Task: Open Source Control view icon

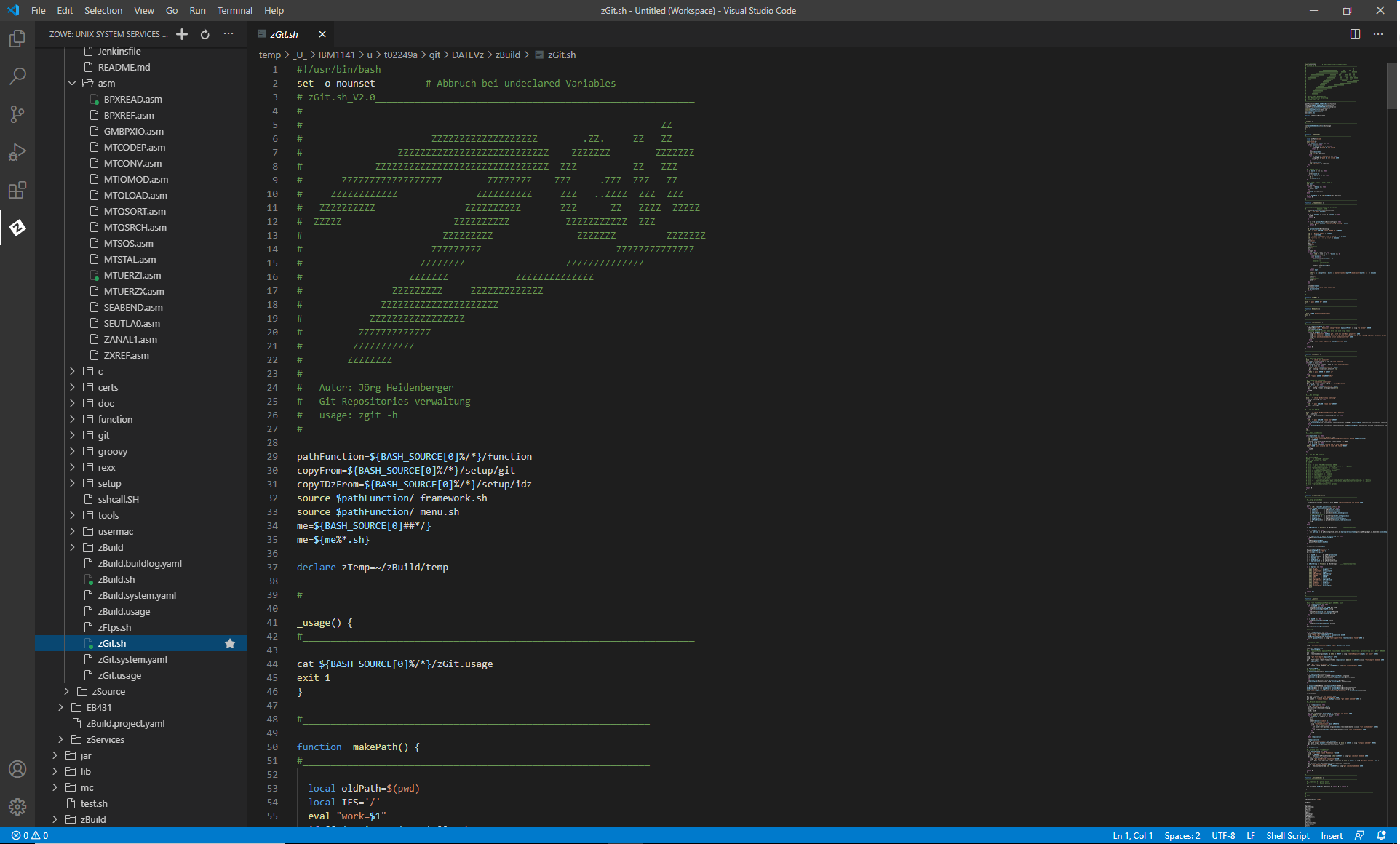Action: pyautogui.click(x=17, y=114)
